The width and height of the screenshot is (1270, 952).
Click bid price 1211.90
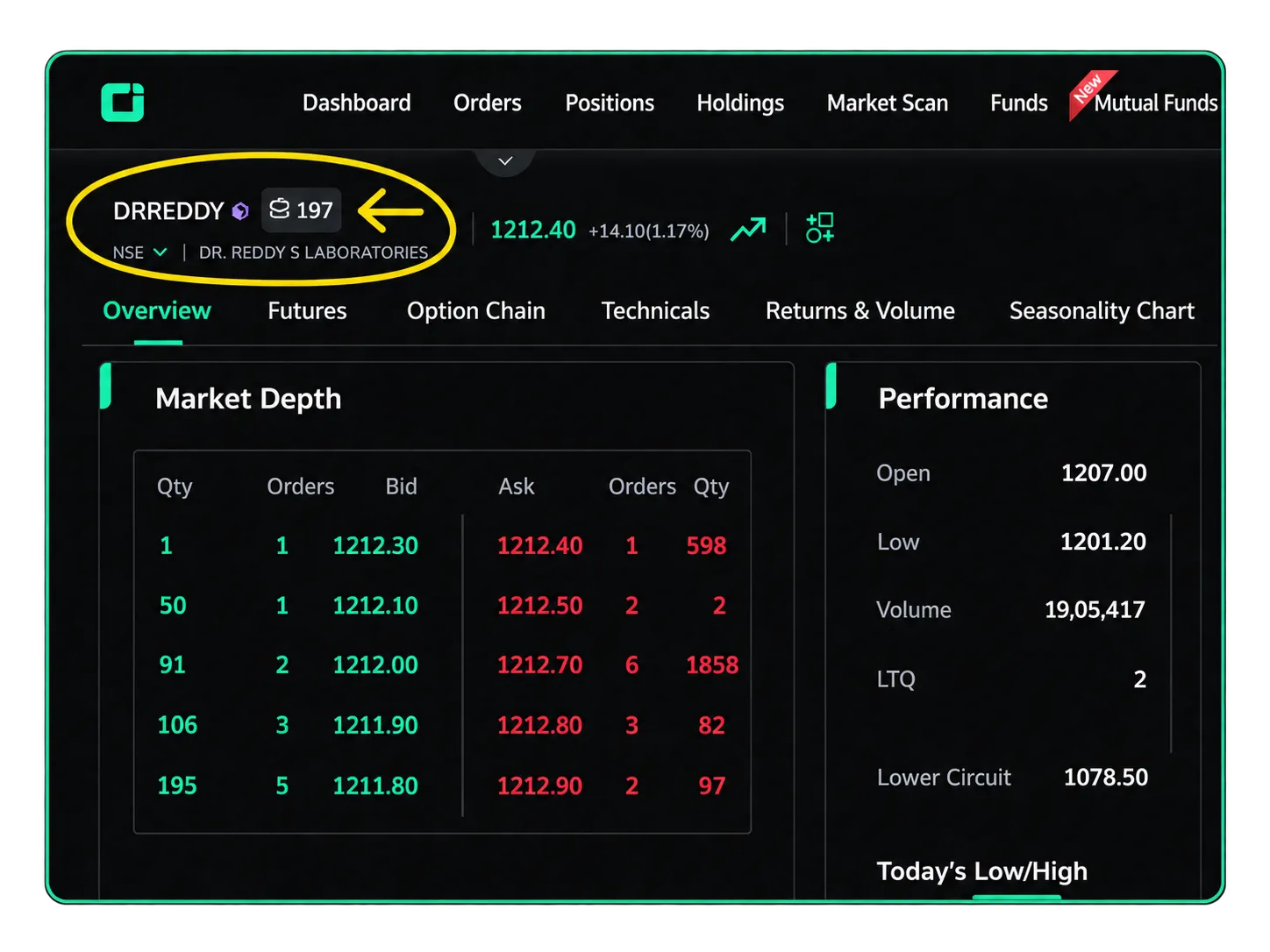[x=375, y=726]
